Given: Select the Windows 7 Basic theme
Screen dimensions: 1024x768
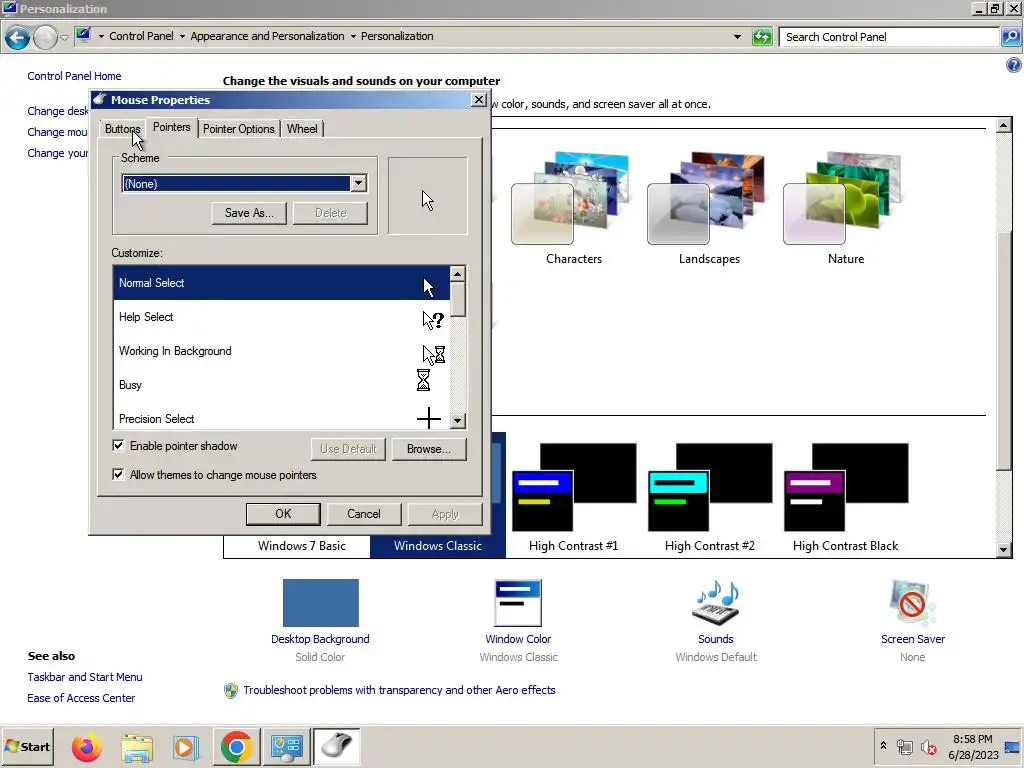Looking at the screenshot, I should coord(301,546).
